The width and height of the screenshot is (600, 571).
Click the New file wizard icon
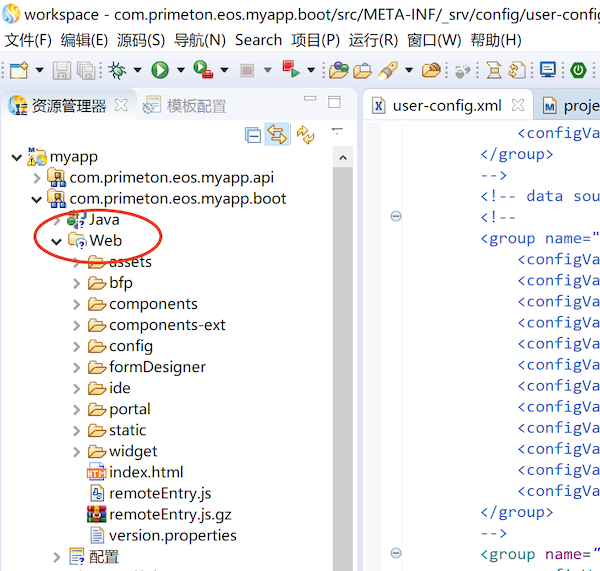[x=17, y=70]
